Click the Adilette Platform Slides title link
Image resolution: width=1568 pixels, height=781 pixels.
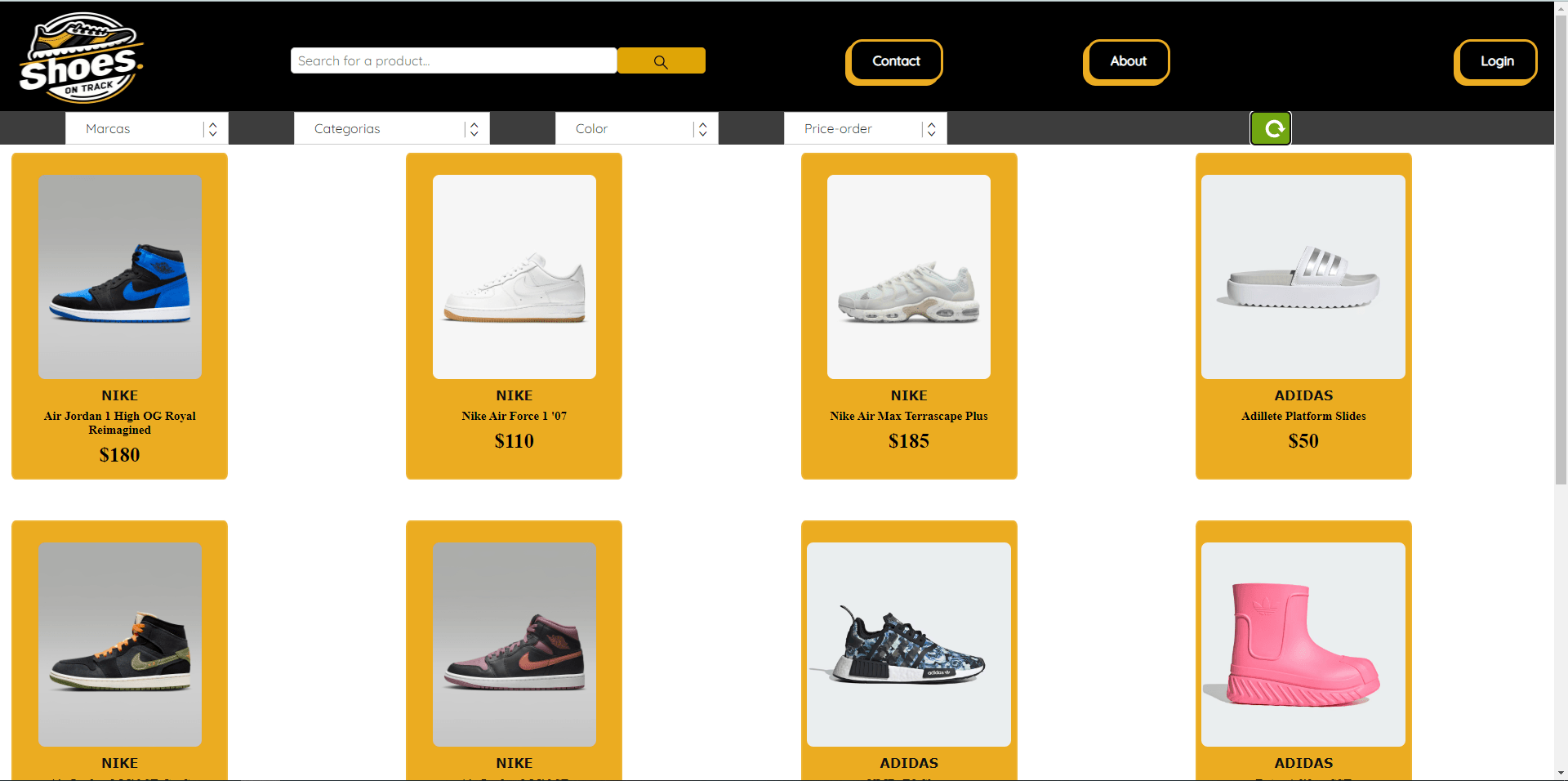[x=1303, y=416]
